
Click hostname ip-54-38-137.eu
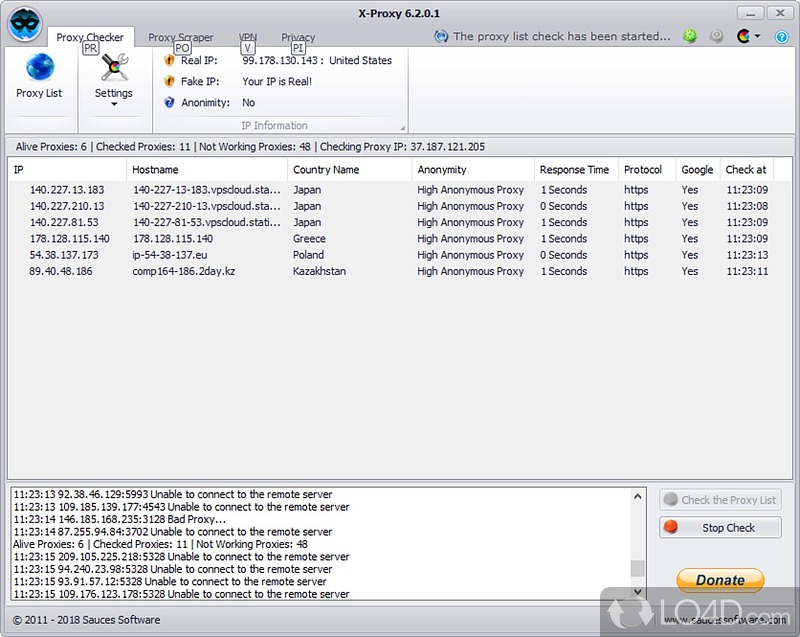pos(170,255)
